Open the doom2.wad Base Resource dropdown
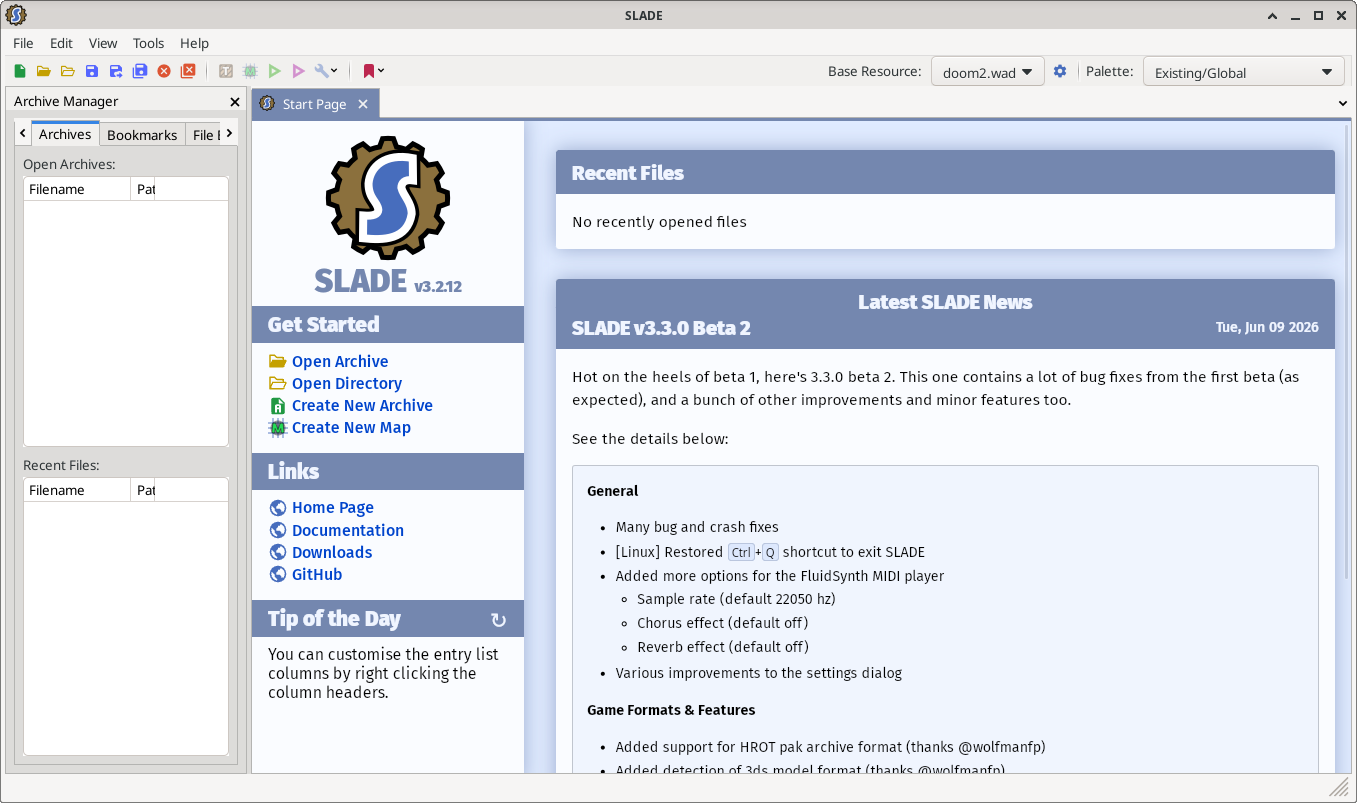 pyautogui.click(x=988, y=72)
